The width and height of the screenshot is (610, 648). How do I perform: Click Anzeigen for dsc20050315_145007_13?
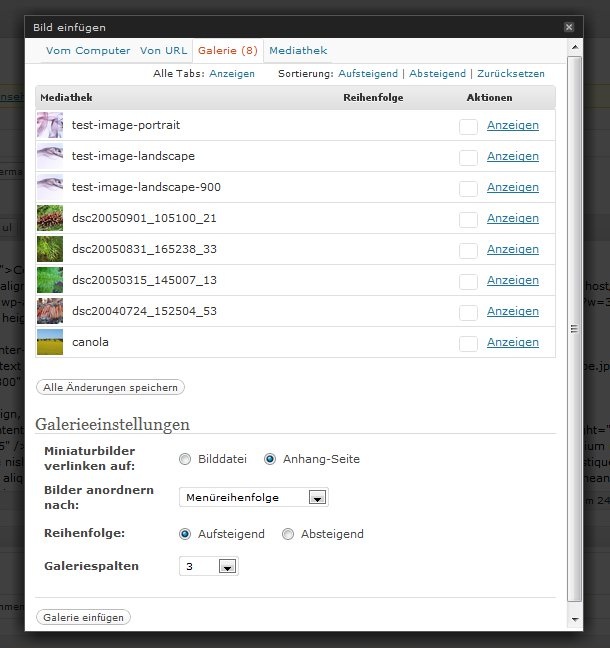(x=512, y=280)
